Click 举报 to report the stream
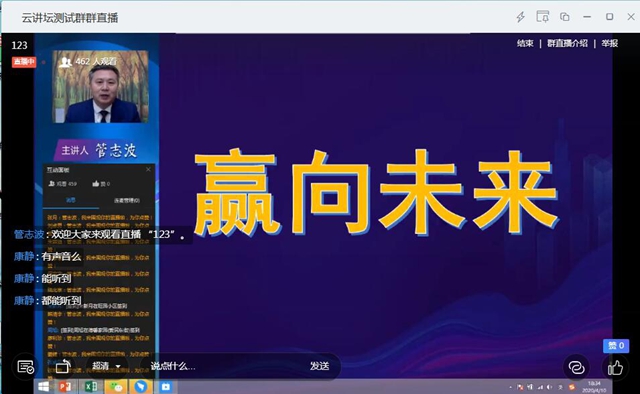 point(610,43)
